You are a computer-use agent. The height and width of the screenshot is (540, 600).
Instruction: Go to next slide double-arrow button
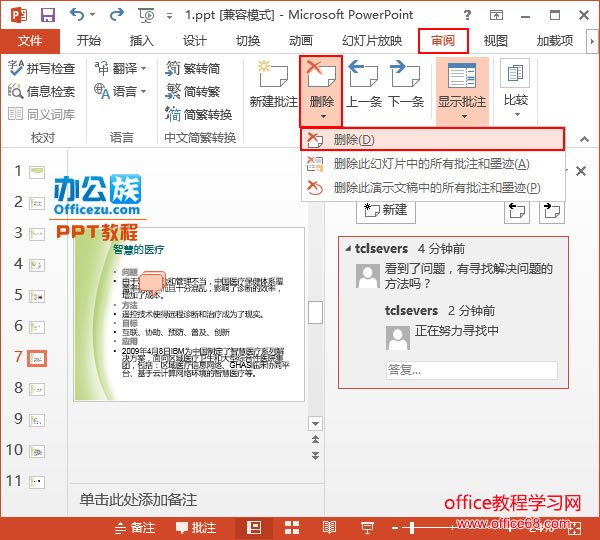click(315, 455)
